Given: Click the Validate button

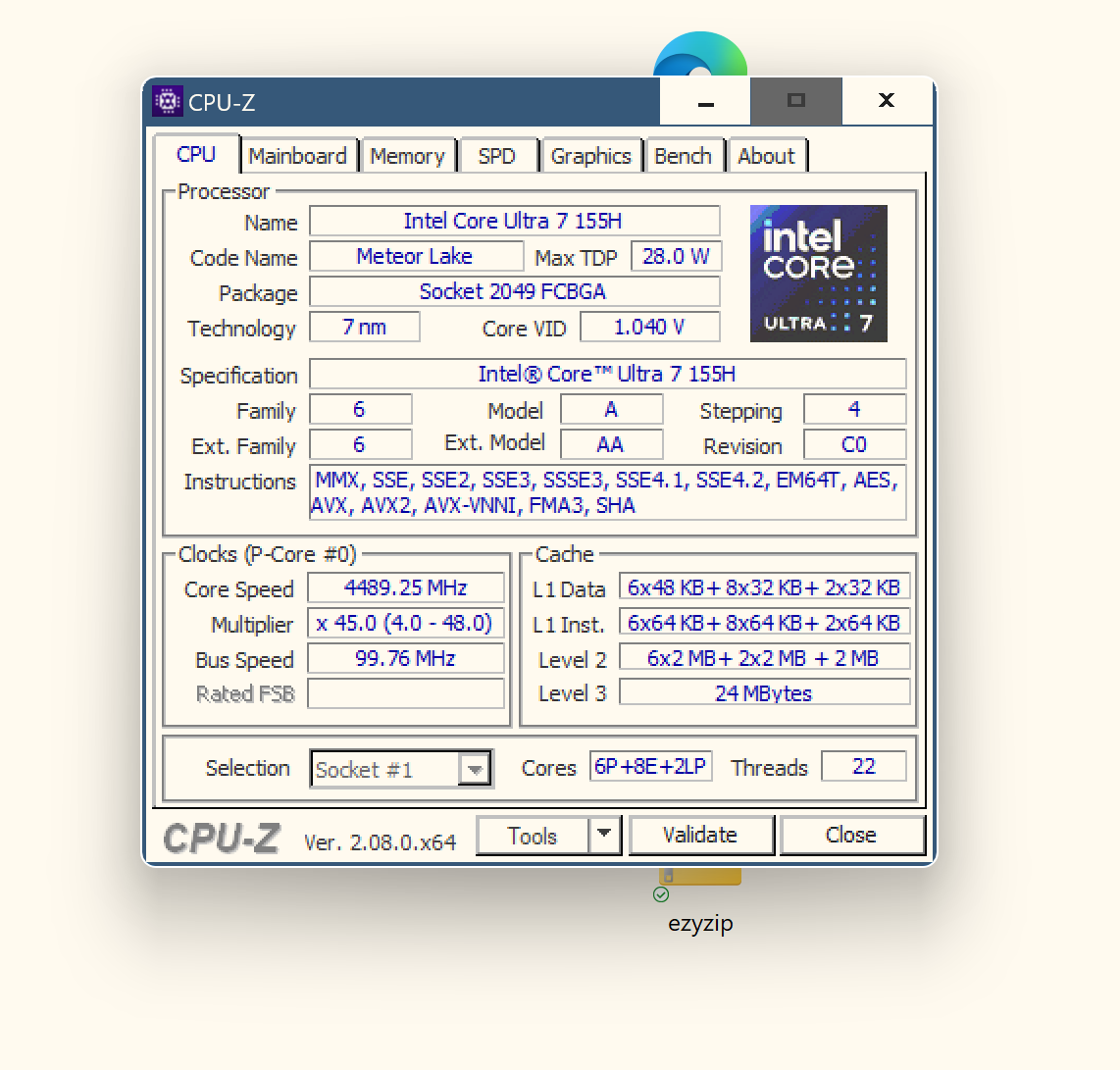Looking at the screenshot, I should [700, 835].
